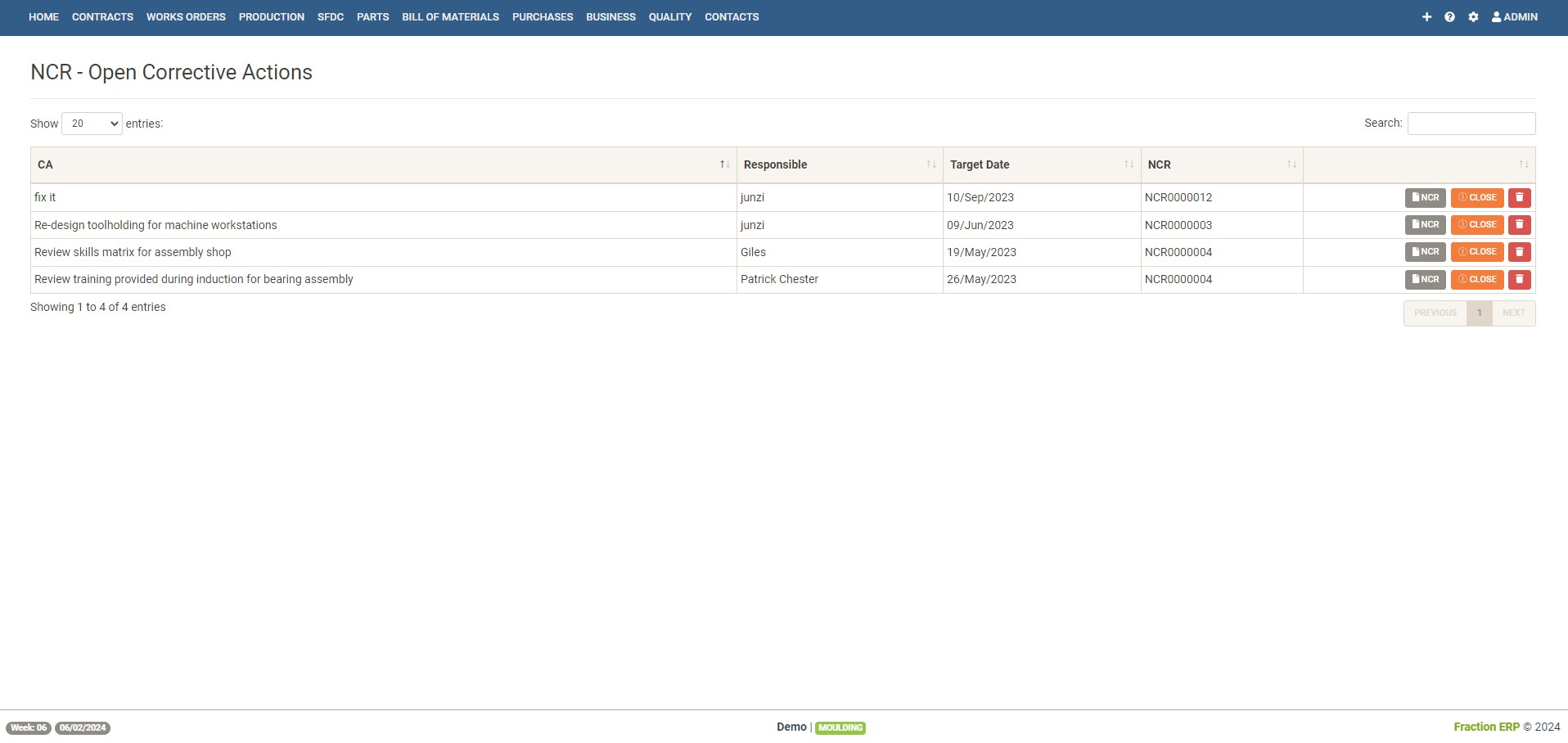This screenshot has width=1568, height=743.
Task: Open NCR for the 'fix it' row
Action: tap(1425, 198)
